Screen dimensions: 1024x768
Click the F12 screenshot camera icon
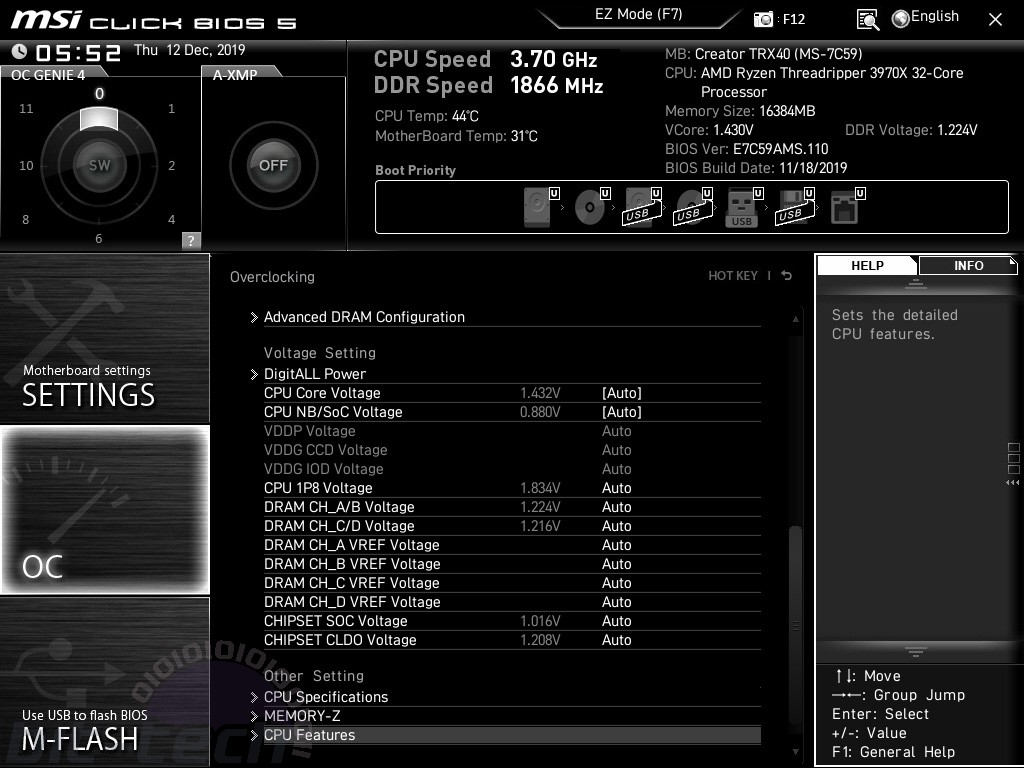point(763,19)
